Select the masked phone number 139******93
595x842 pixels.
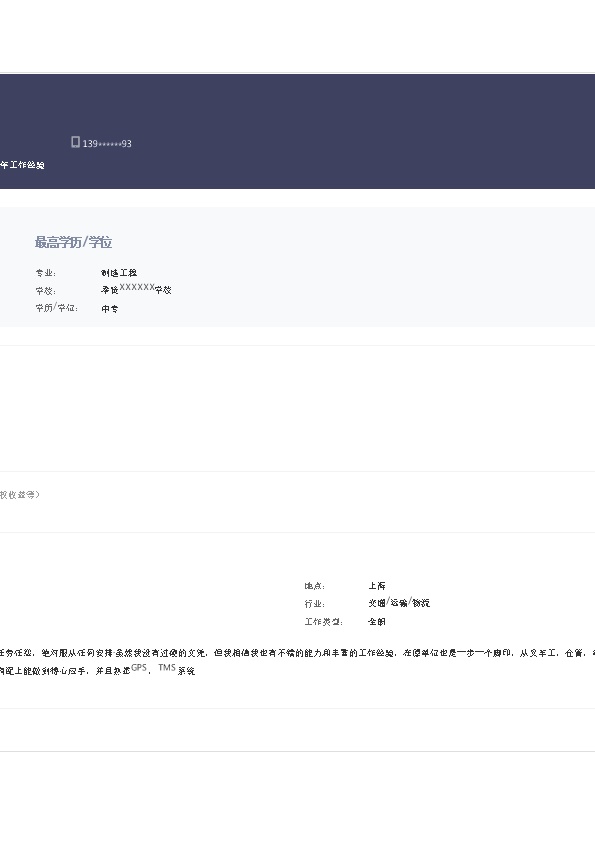click(x=107, y=143)
